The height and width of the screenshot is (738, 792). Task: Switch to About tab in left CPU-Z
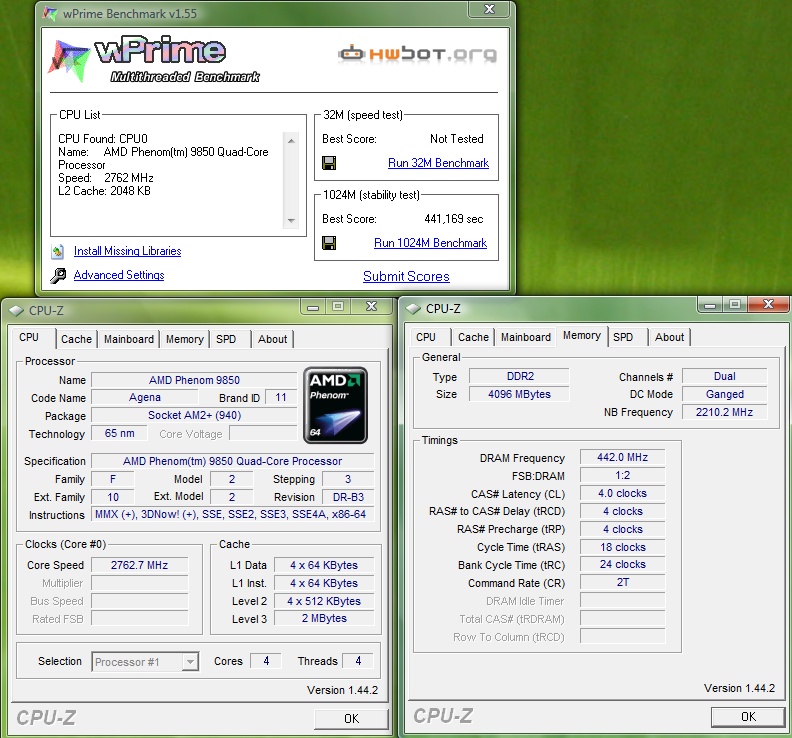272,339
